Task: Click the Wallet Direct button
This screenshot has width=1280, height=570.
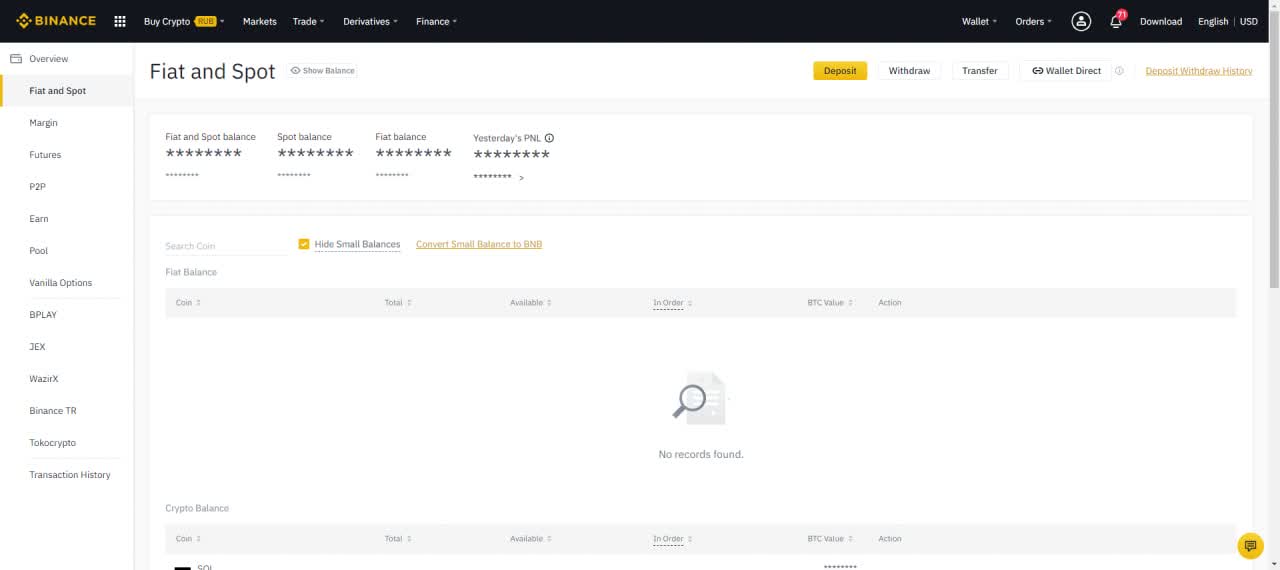Action: [1066, 71]
